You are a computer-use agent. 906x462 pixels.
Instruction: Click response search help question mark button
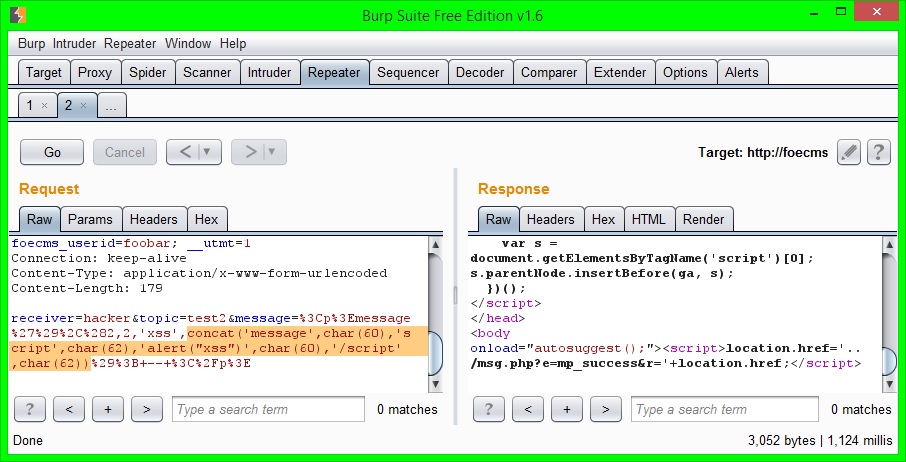pos(488,409)
